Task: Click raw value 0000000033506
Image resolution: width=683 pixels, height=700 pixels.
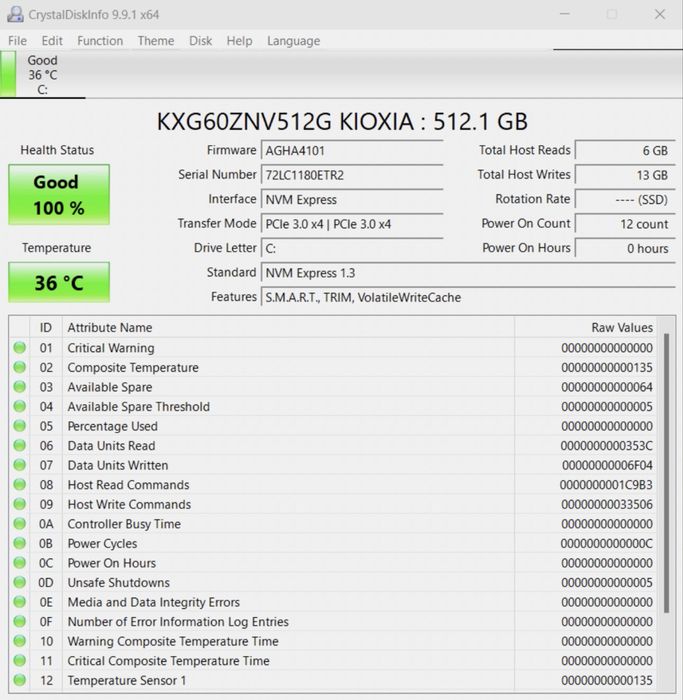Action: (x=607, y=504)
